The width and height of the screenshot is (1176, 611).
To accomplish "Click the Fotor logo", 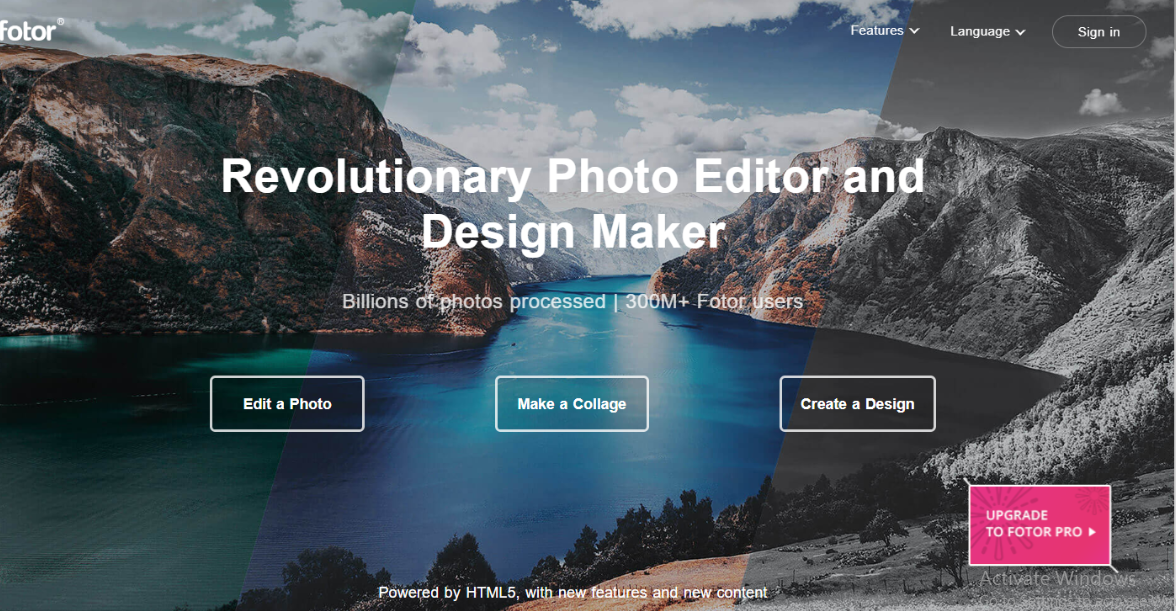I will (x=28, y=31).
